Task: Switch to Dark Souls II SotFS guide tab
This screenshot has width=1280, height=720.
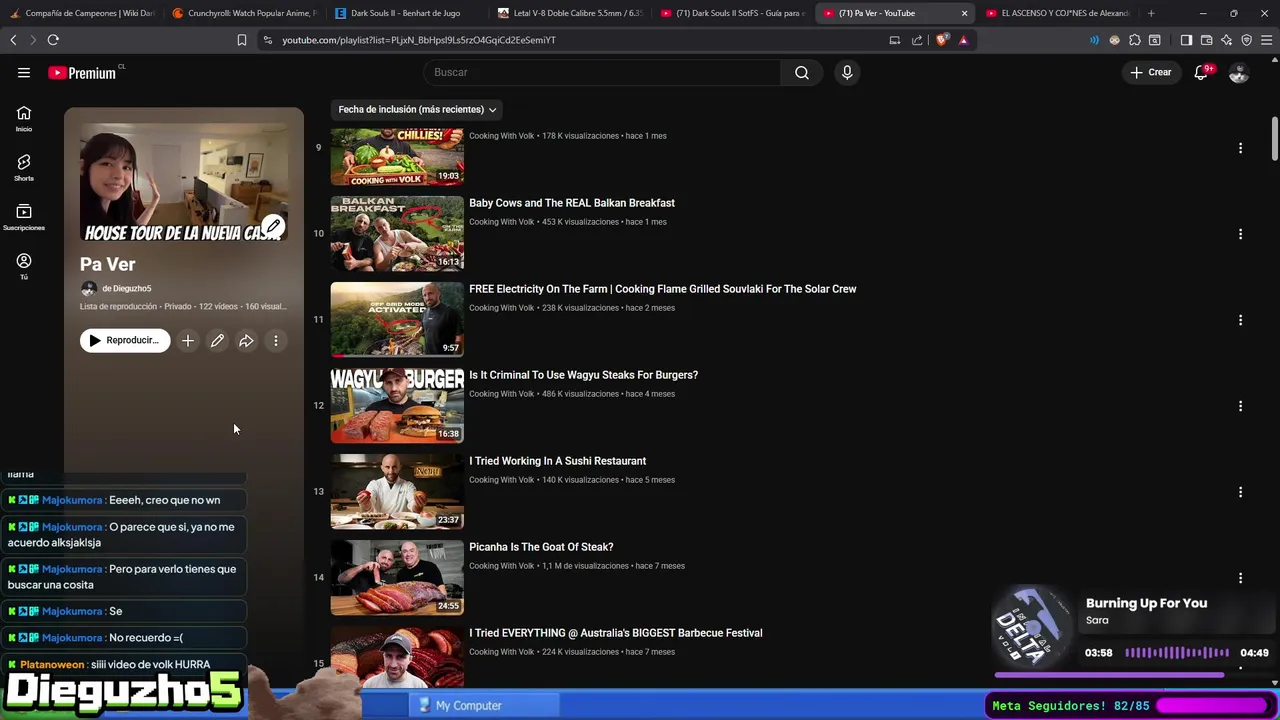Action: pyautogui.click(x=731, y=13)
